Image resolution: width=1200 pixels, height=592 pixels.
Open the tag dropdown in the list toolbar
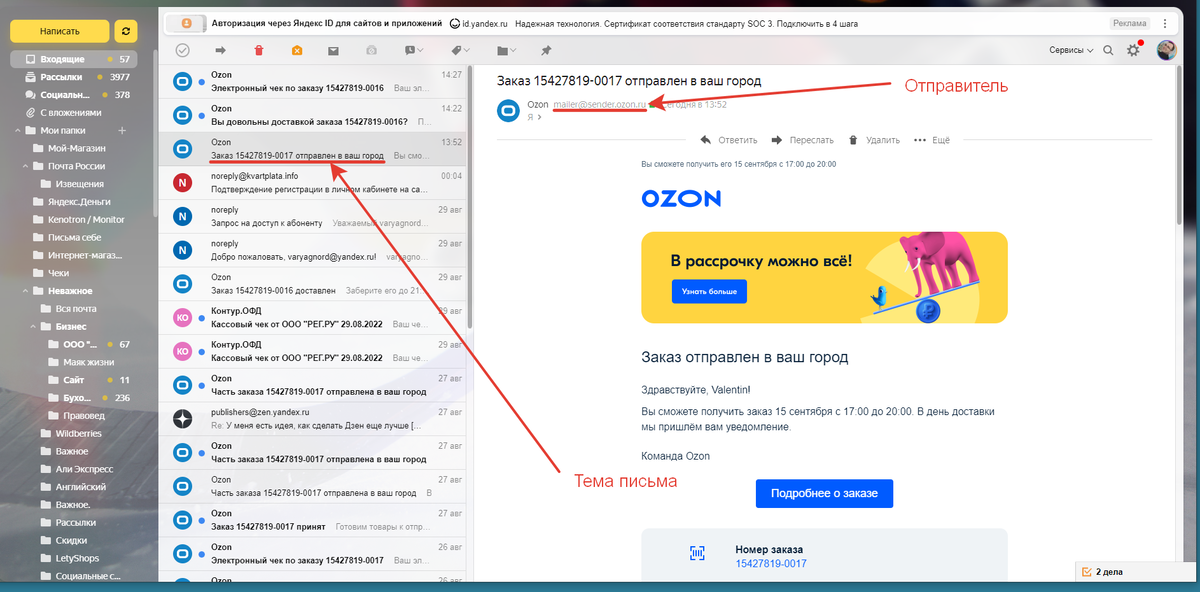coord(461,50)
